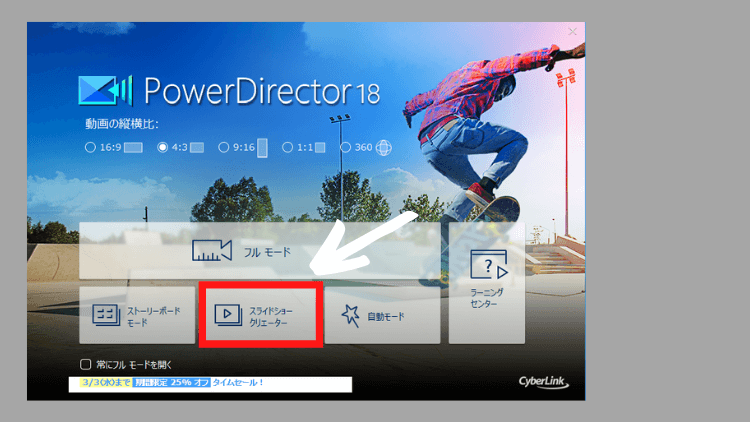Click the CyberLink logo
750x422 pixels.
click(x=545, y=381)
